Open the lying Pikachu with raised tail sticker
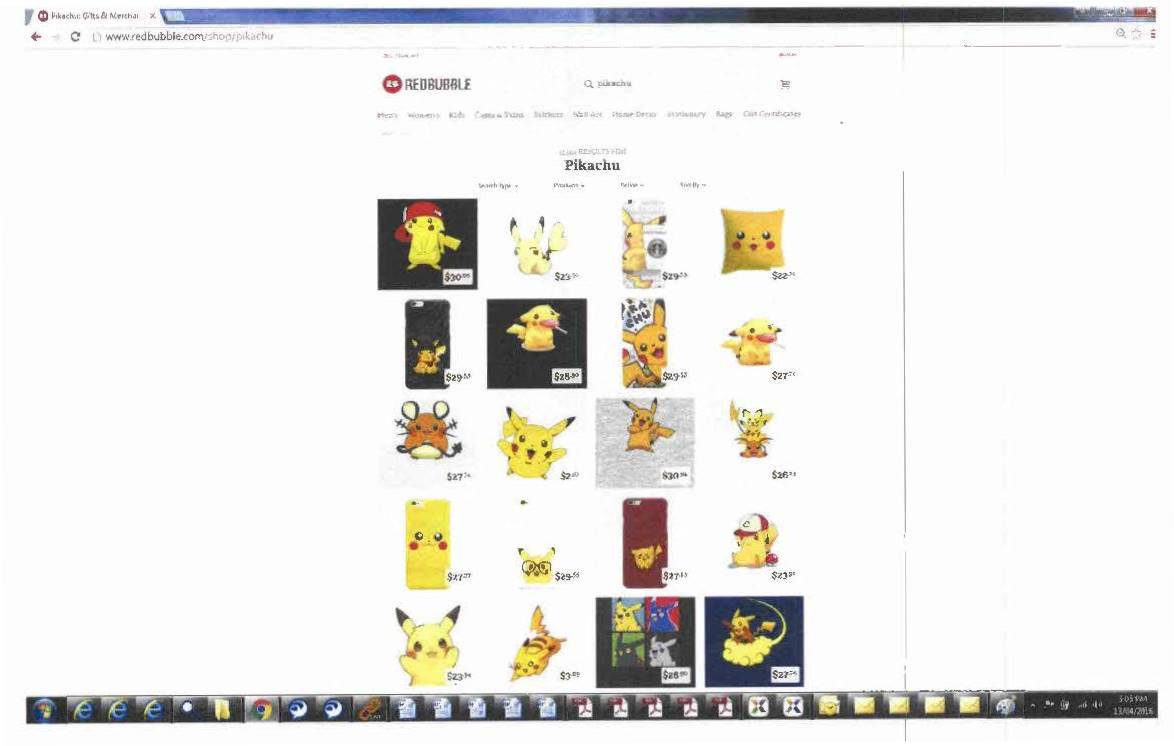 click(537, 642)
